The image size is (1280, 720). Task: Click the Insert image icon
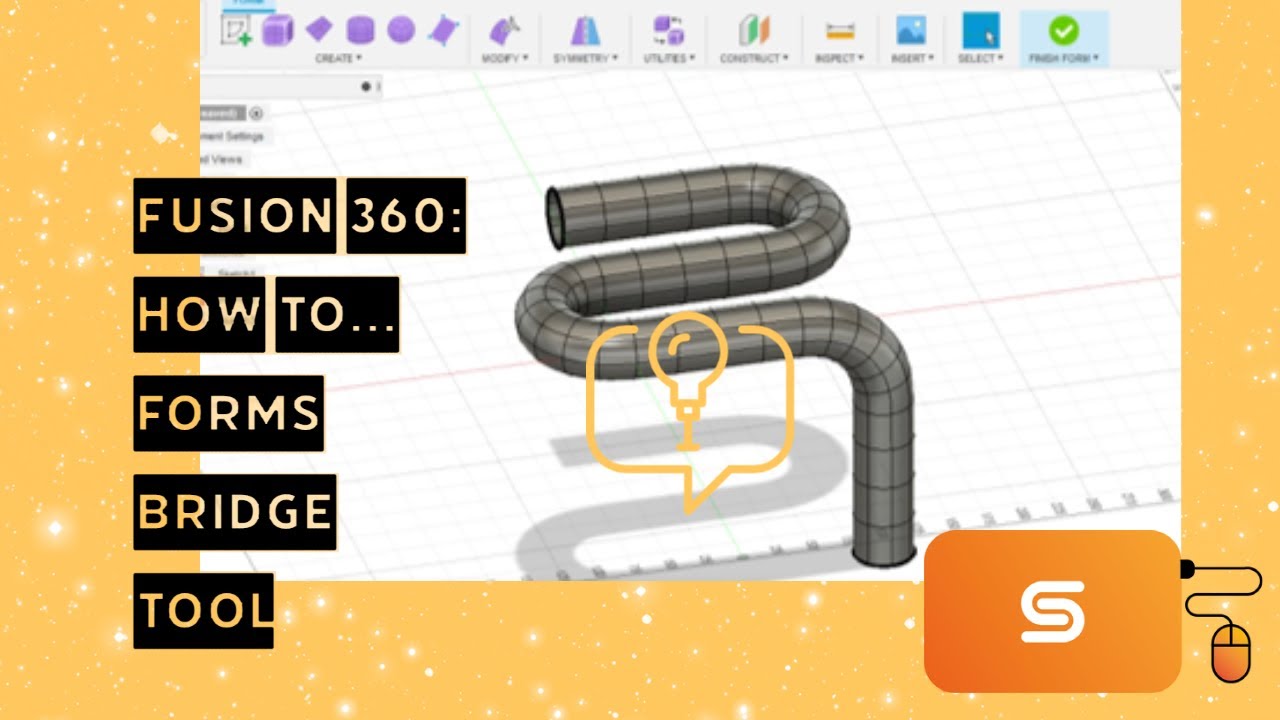point(911,30)
